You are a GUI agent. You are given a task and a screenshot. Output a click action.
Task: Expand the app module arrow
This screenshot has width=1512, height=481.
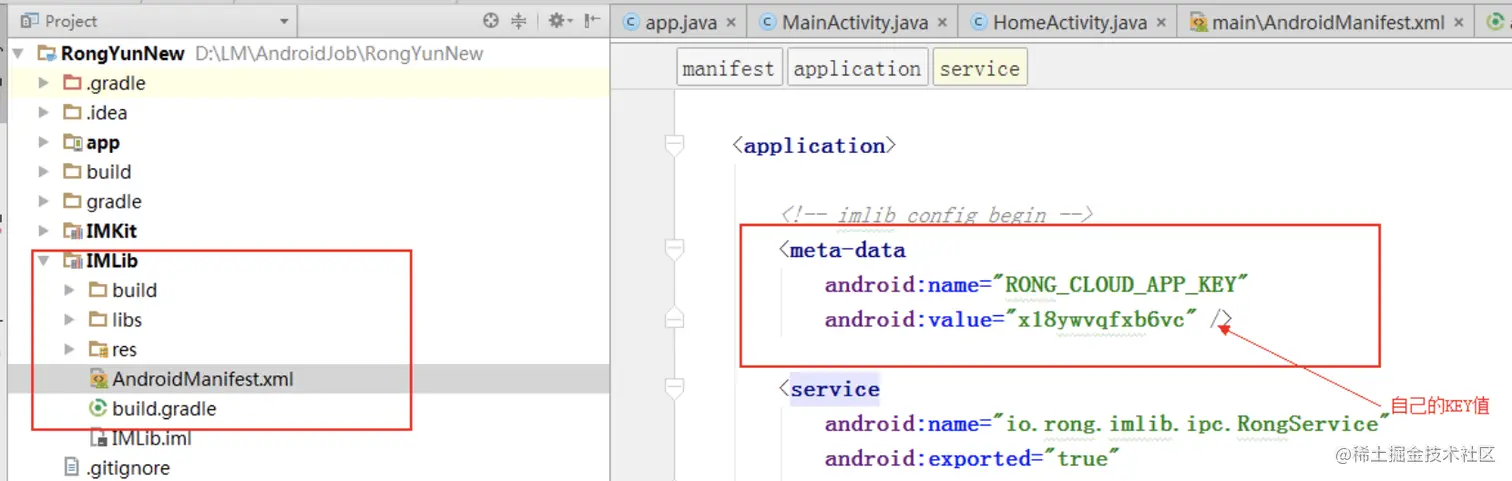tap(44, 143)
